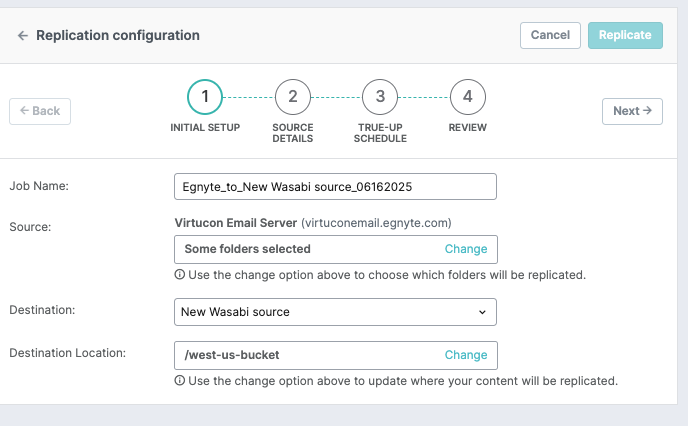
Task: Click info icon beside destination location hint
Action: (x=179, y=380)
